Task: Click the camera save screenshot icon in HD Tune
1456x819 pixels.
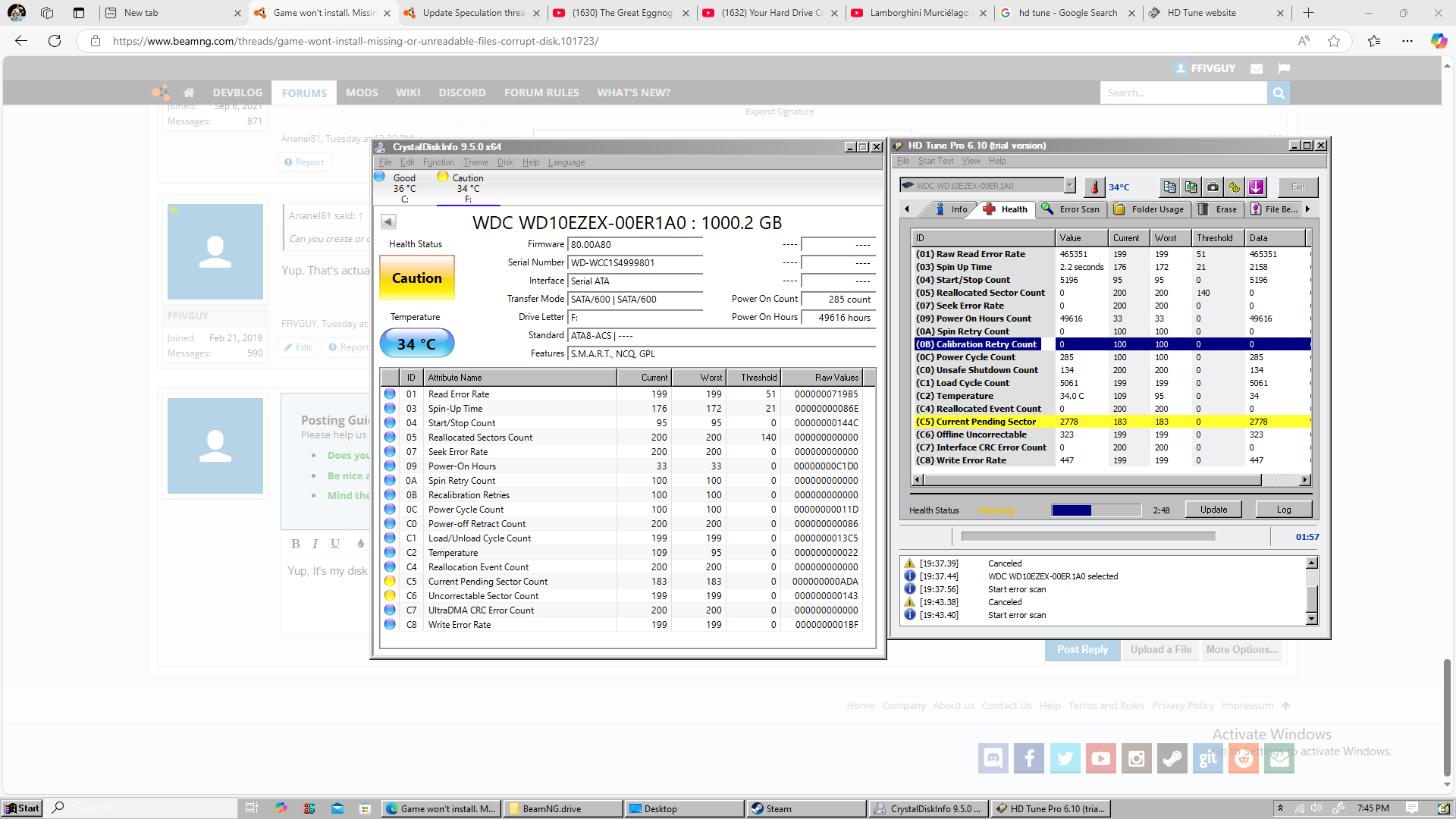Action: 1213,187
